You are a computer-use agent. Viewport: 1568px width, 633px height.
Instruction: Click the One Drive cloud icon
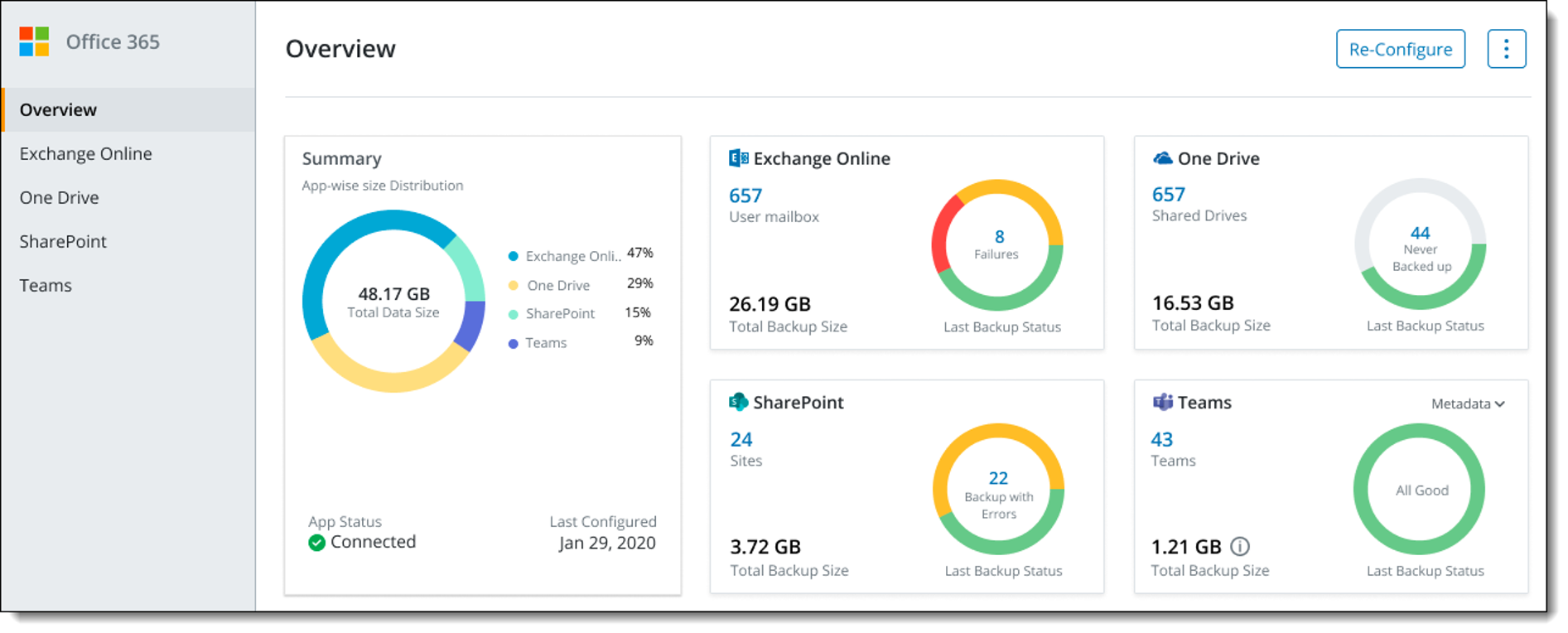point(1163,158)
